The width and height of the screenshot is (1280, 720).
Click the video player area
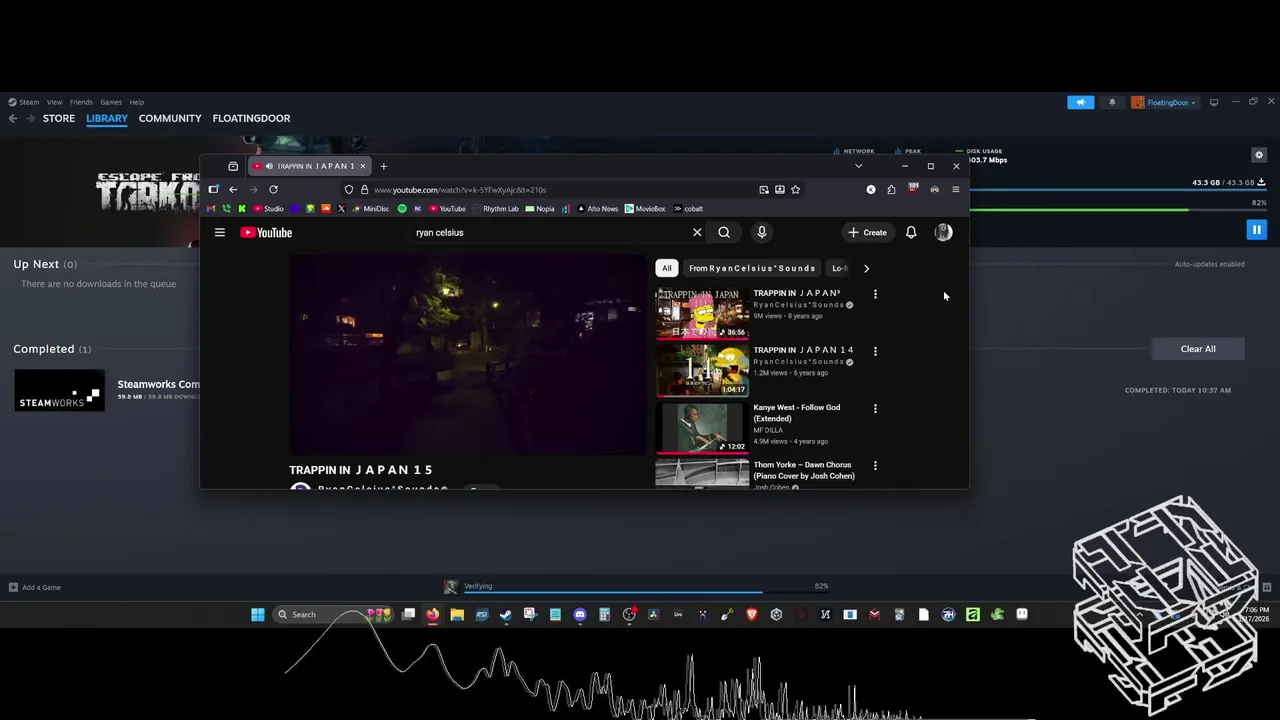pos(468,355)
